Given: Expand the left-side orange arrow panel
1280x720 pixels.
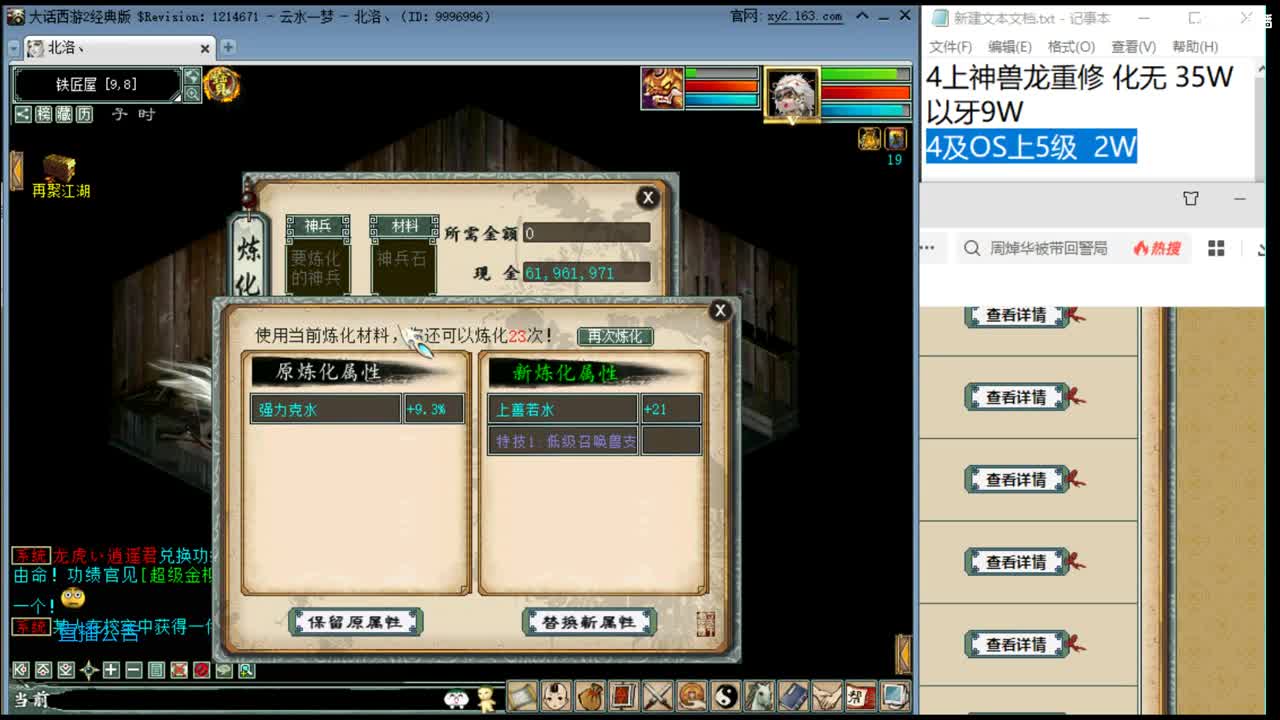Looking at the screenshot, I should pos(16,170).
